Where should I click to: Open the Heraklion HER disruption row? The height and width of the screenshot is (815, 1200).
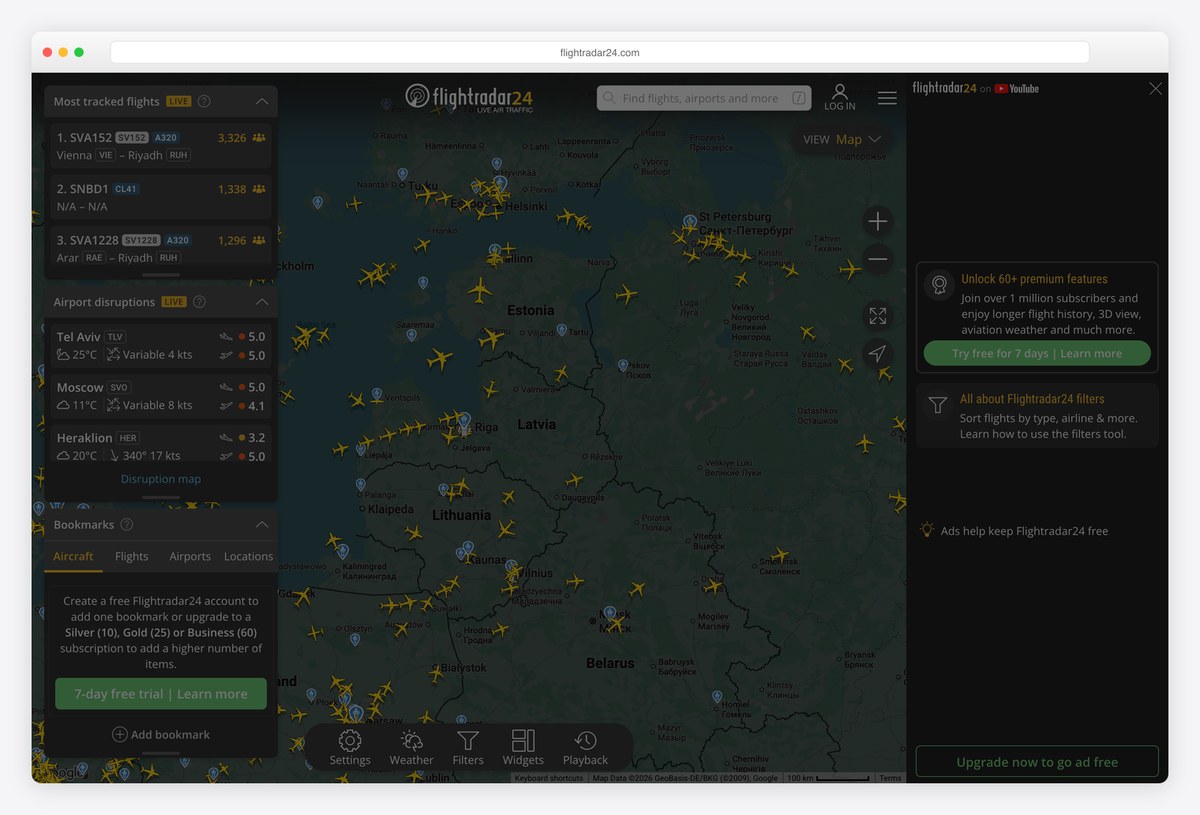pyautogui.click(x=161, y=445)
